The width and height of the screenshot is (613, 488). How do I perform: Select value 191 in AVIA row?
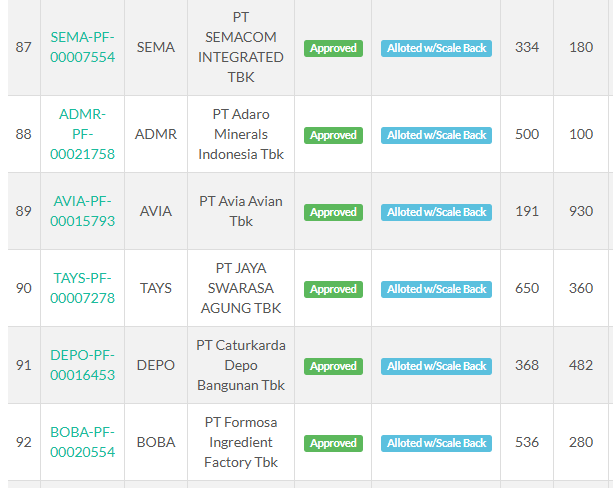pos(527,211)
